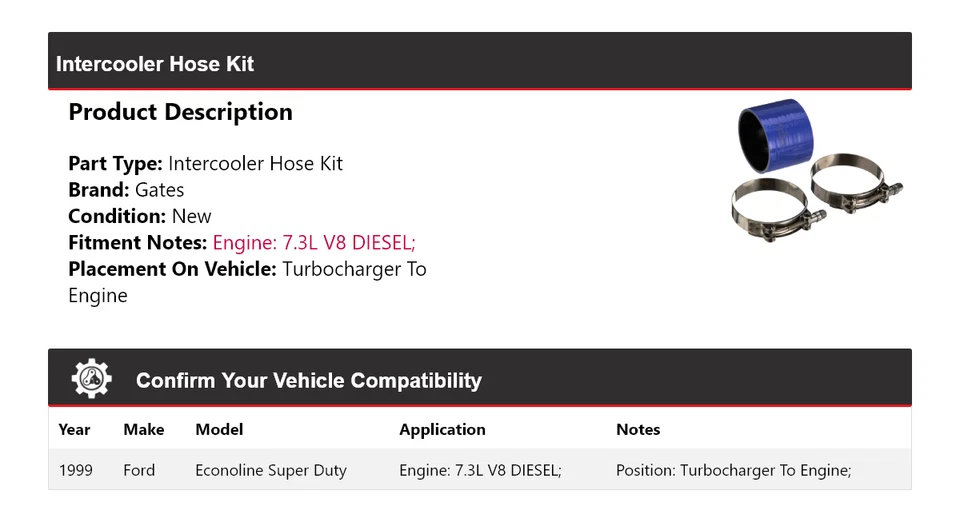Click the Econoline Super Duty model cell

271,469
